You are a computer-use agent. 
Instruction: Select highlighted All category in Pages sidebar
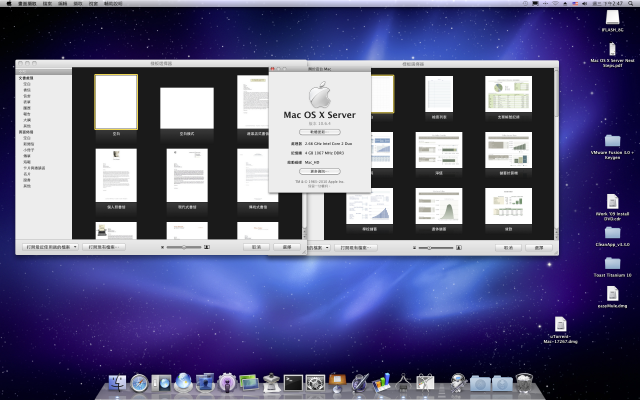point(44,72)
